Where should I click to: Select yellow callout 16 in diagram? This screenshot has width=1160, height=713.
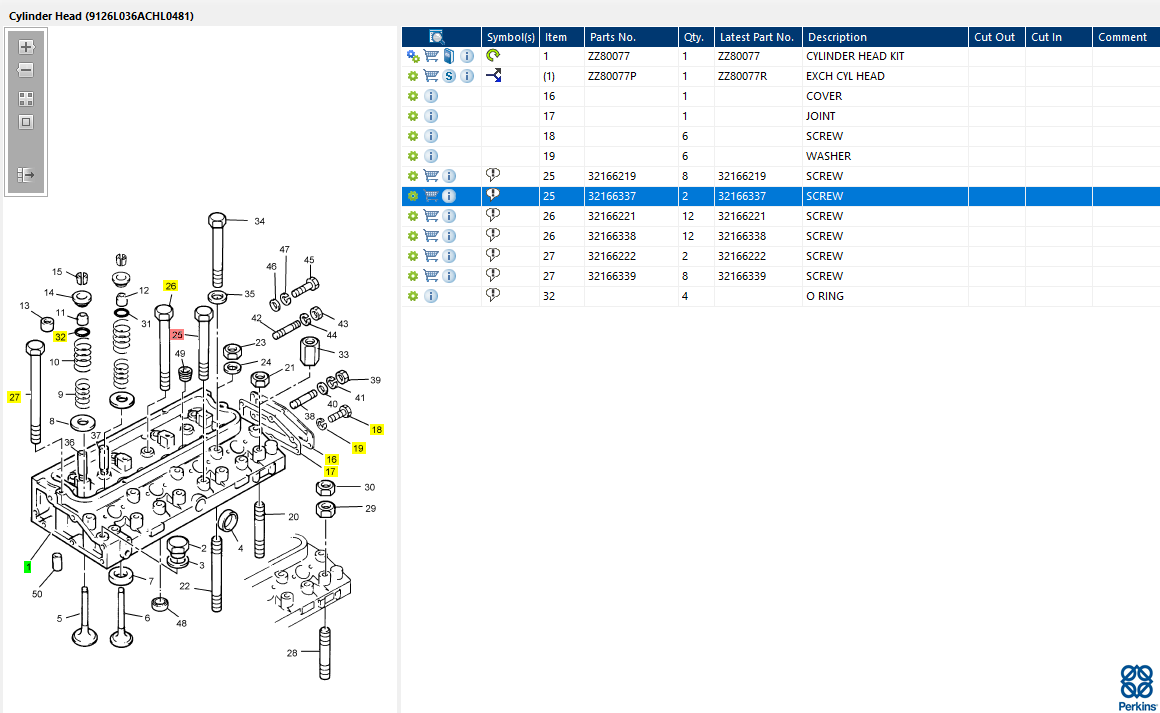click(x=331, y=459)
